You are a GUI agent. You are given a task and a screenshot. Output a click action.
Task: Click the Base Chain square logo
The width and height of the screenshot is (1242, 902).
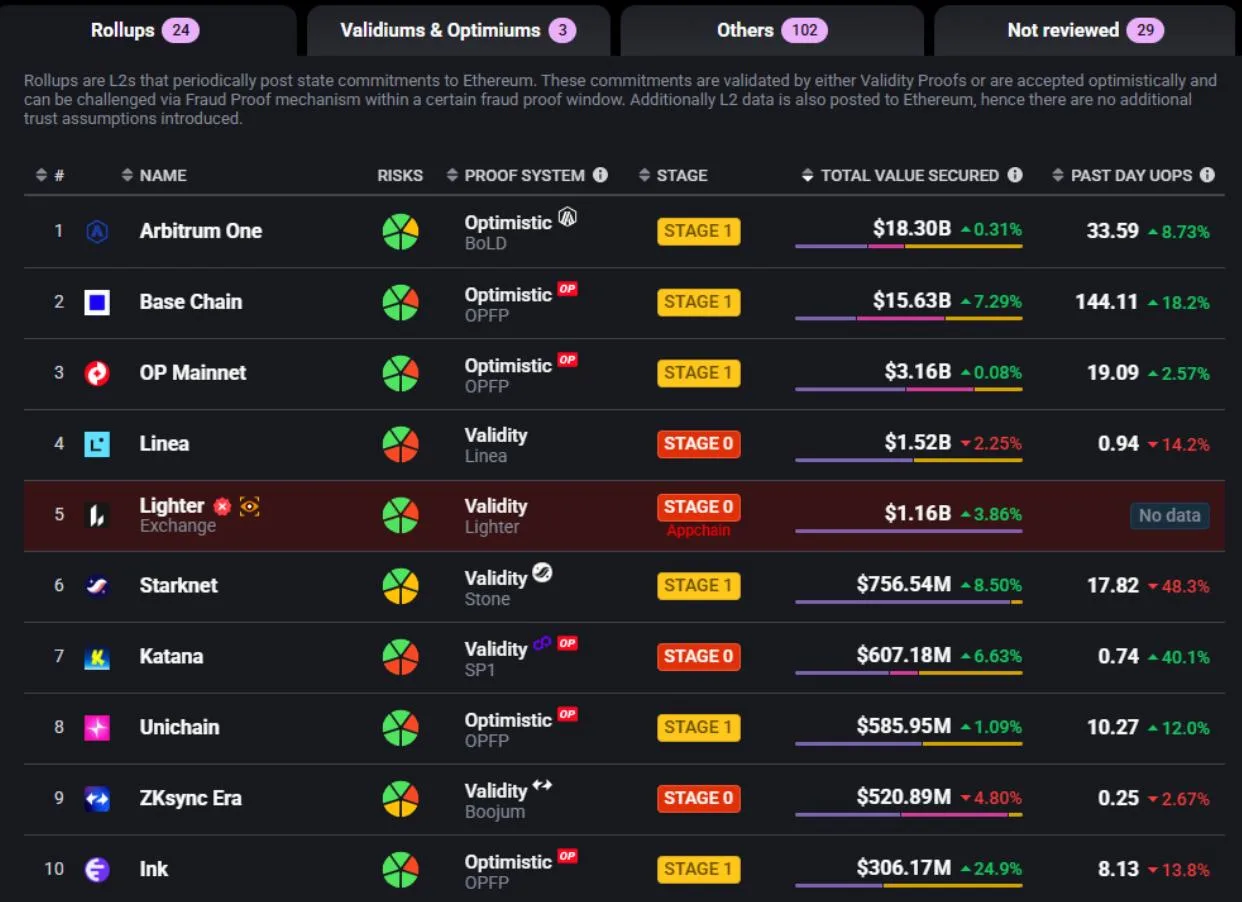[x=97, y=302]
